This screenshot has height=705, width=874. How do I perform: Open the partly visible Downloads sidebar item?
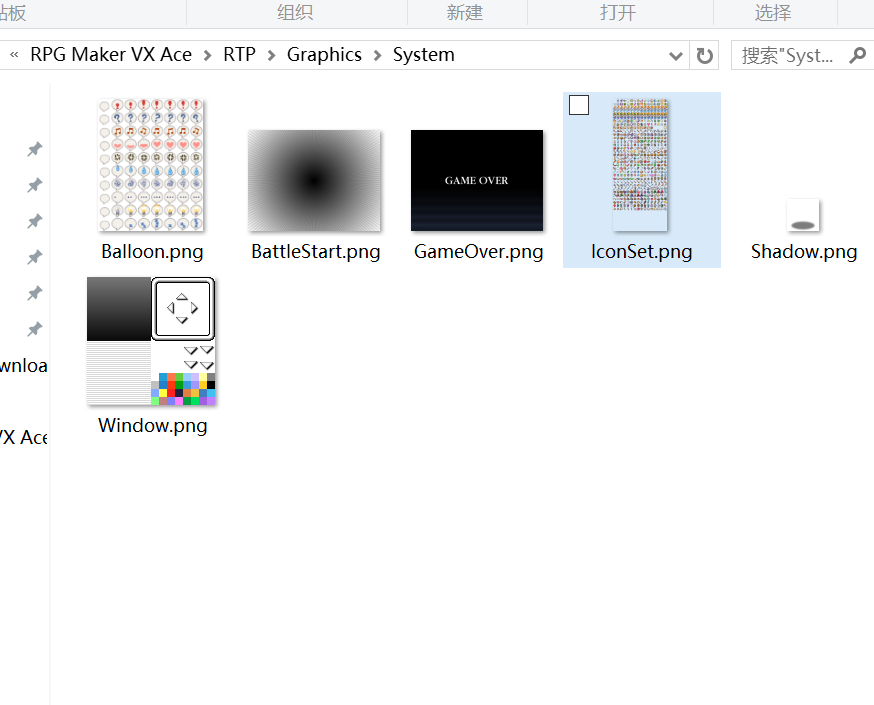[x=23, y=366]
